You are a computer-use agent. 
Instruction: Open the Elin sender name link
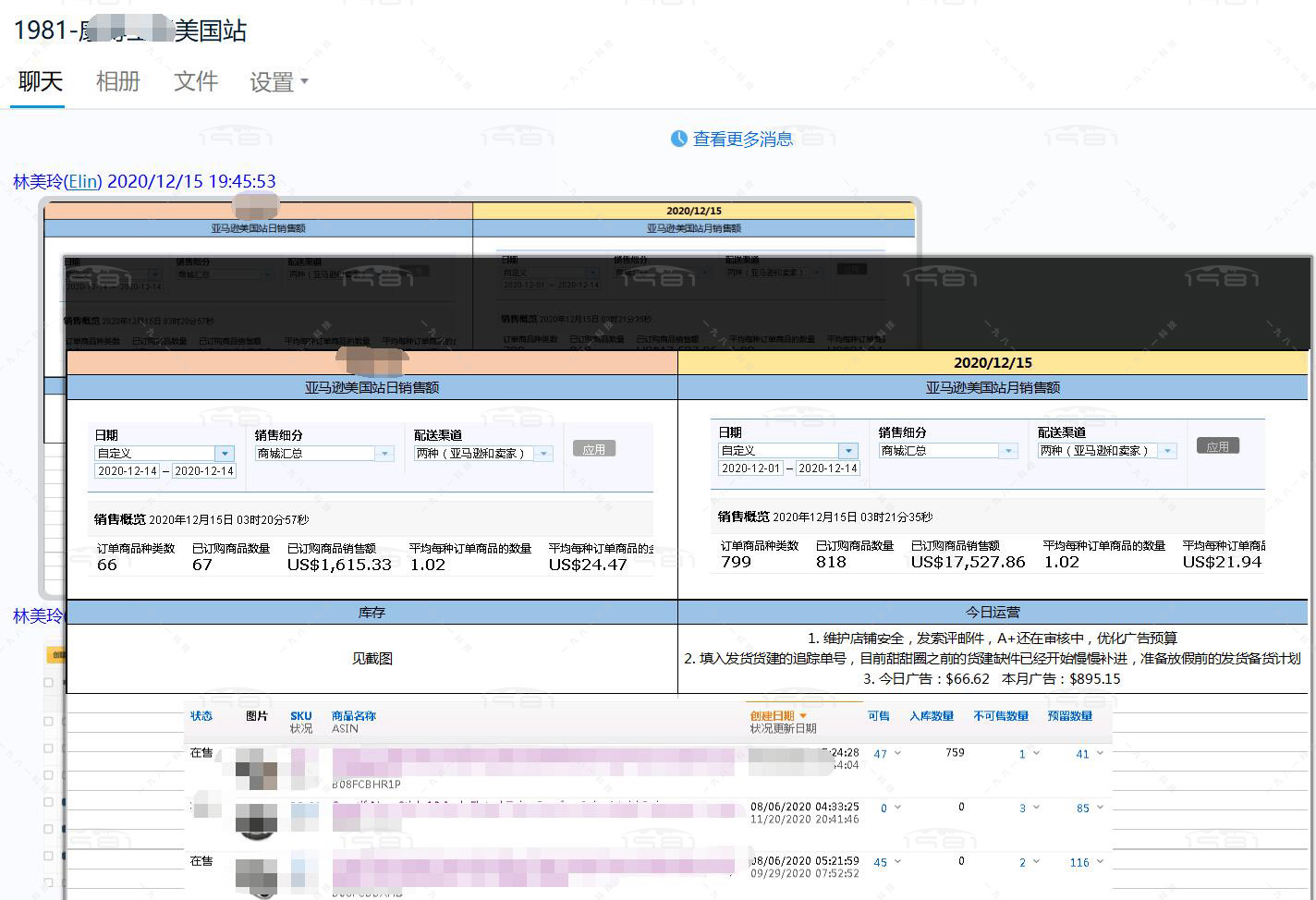point(83,181)
